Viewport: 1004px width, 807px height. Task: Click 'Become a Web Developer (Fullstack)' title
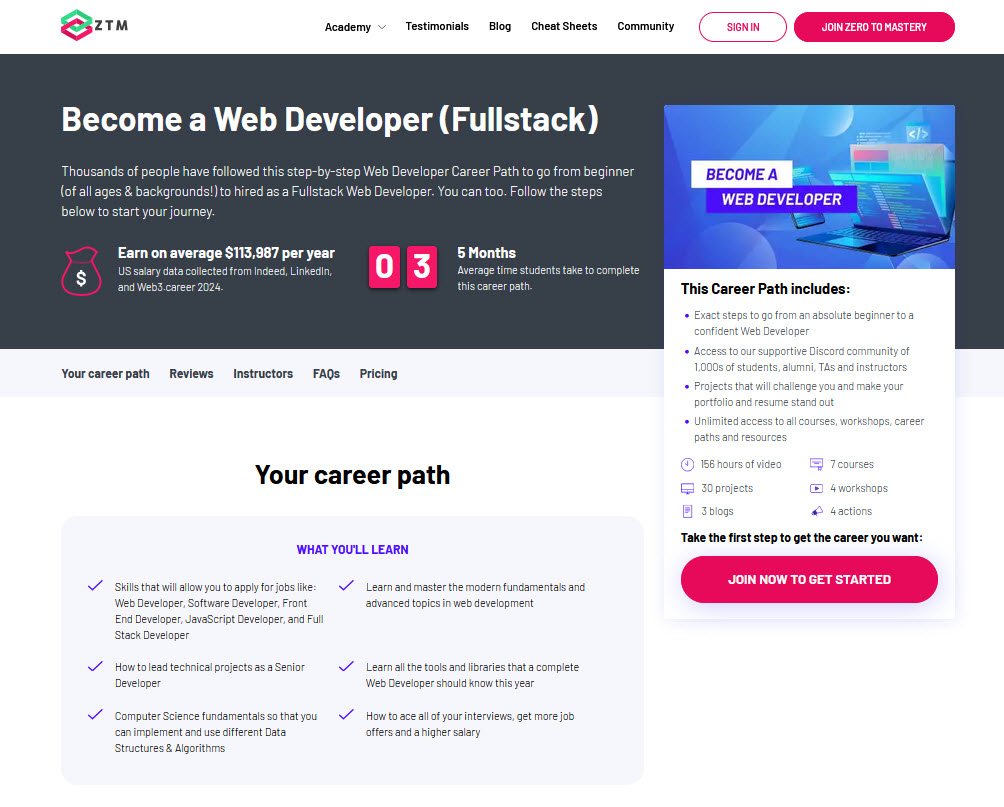click(330, 120)
